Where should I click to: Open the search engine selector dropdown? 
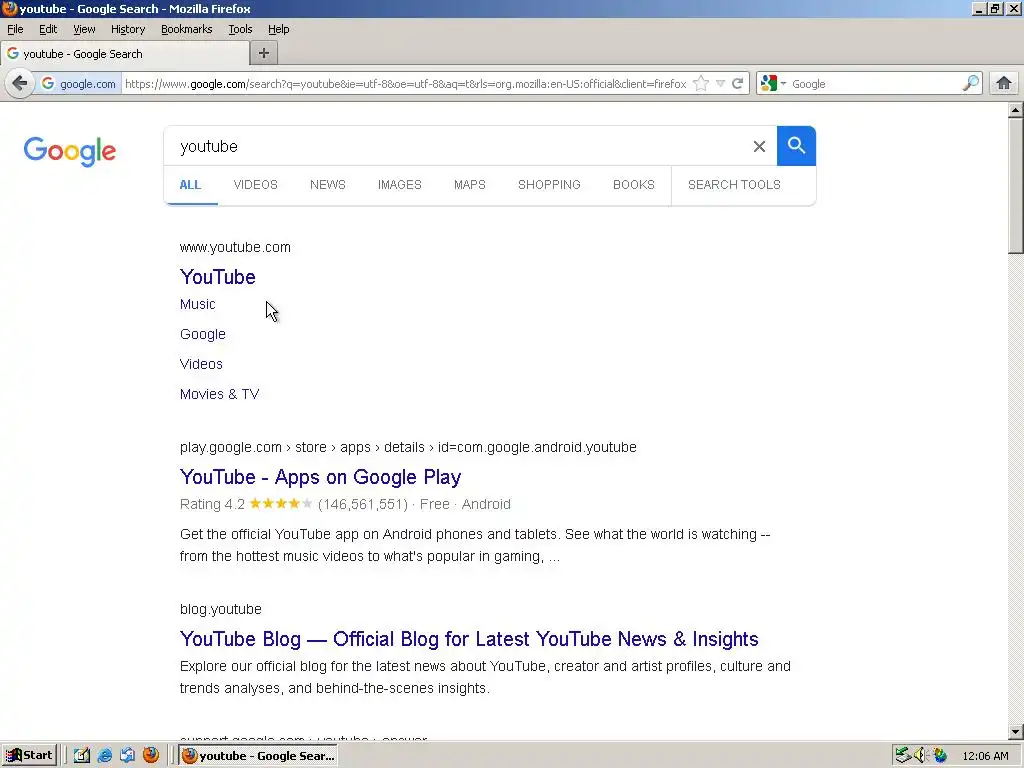[x=774, y=84]
